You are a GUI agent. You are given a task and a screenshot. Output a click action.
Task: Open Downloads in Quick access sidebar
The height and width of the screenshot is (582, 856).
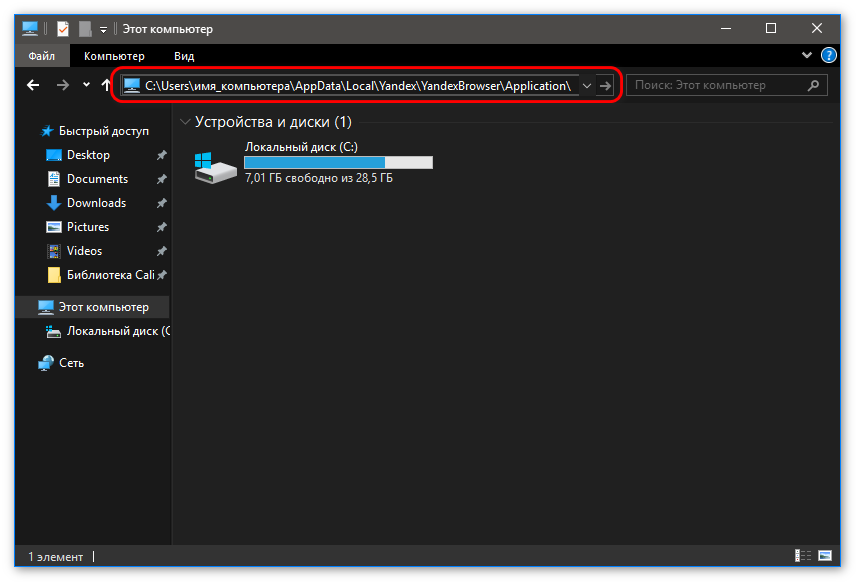click(96, 203)
